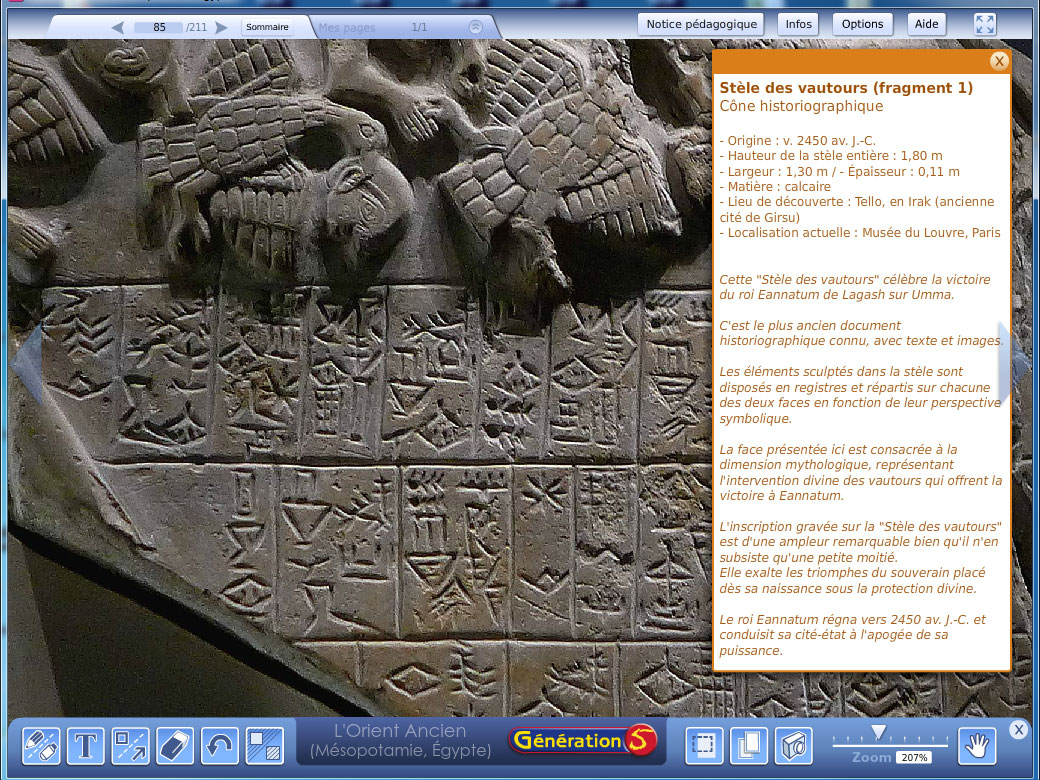Click the Options button
The width and height of the screenshot is (1040, 780).
pos(862,24)
